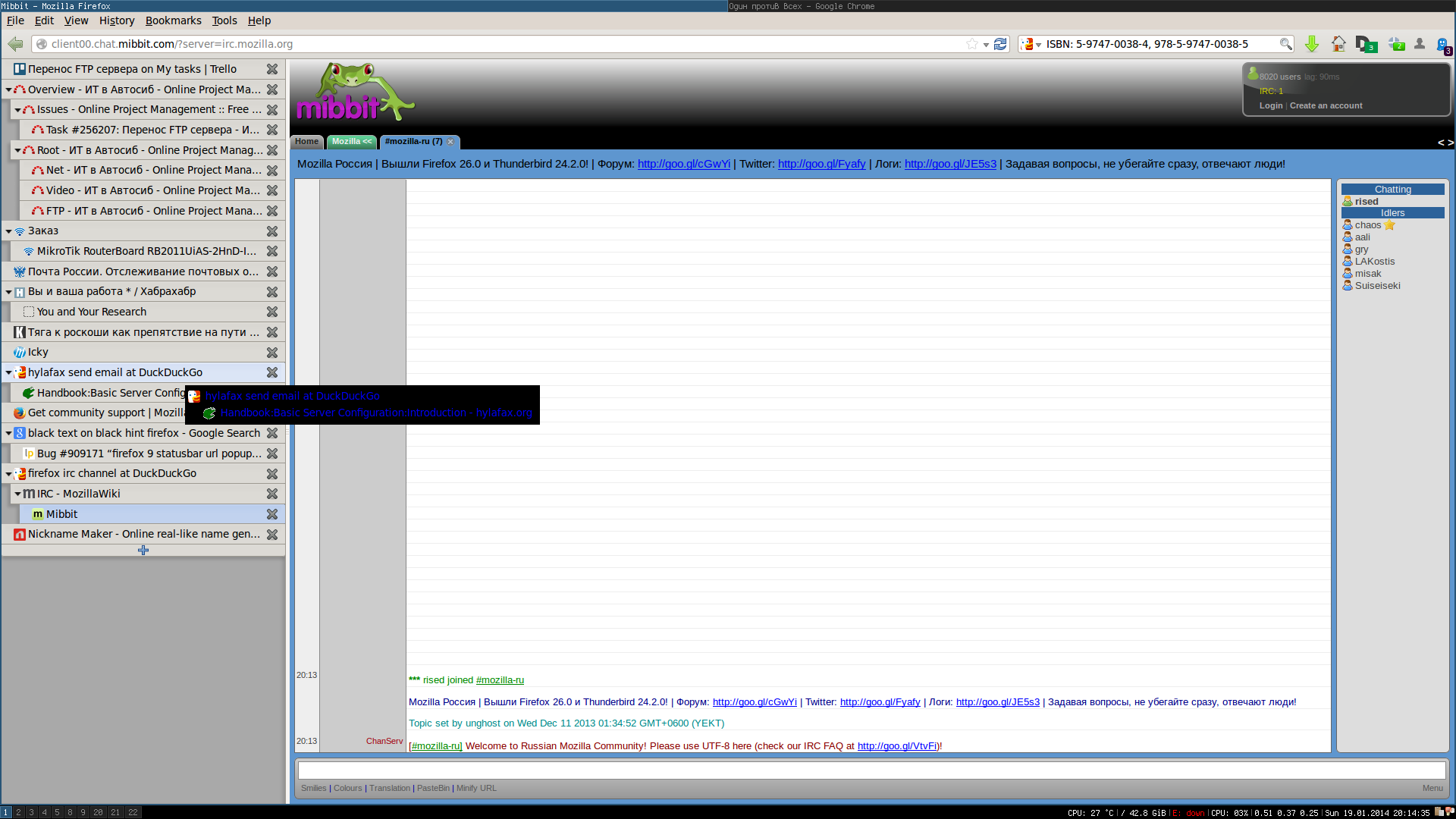Open the History menu
Viewport: 1456px width, 819px height.
[117, 20]
